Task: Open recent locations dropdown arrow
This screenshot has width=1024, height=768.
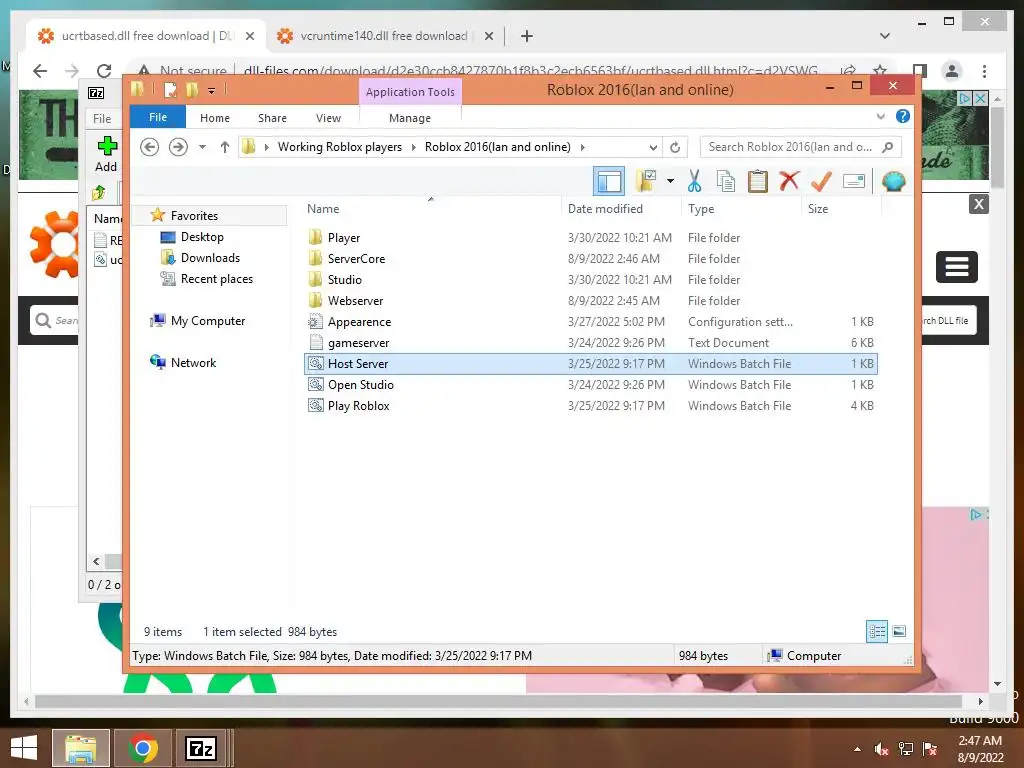Action: tap(202, 147)
